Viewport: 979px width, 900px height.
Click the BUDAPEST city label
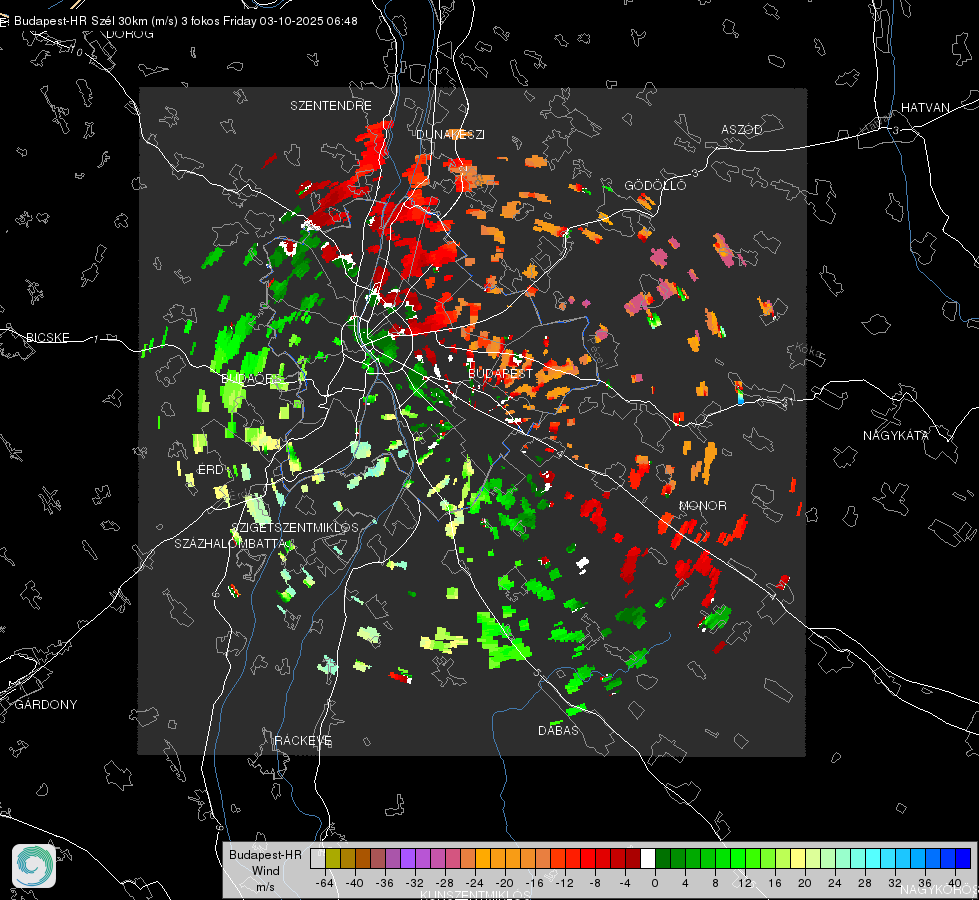(x=500, y=373)
